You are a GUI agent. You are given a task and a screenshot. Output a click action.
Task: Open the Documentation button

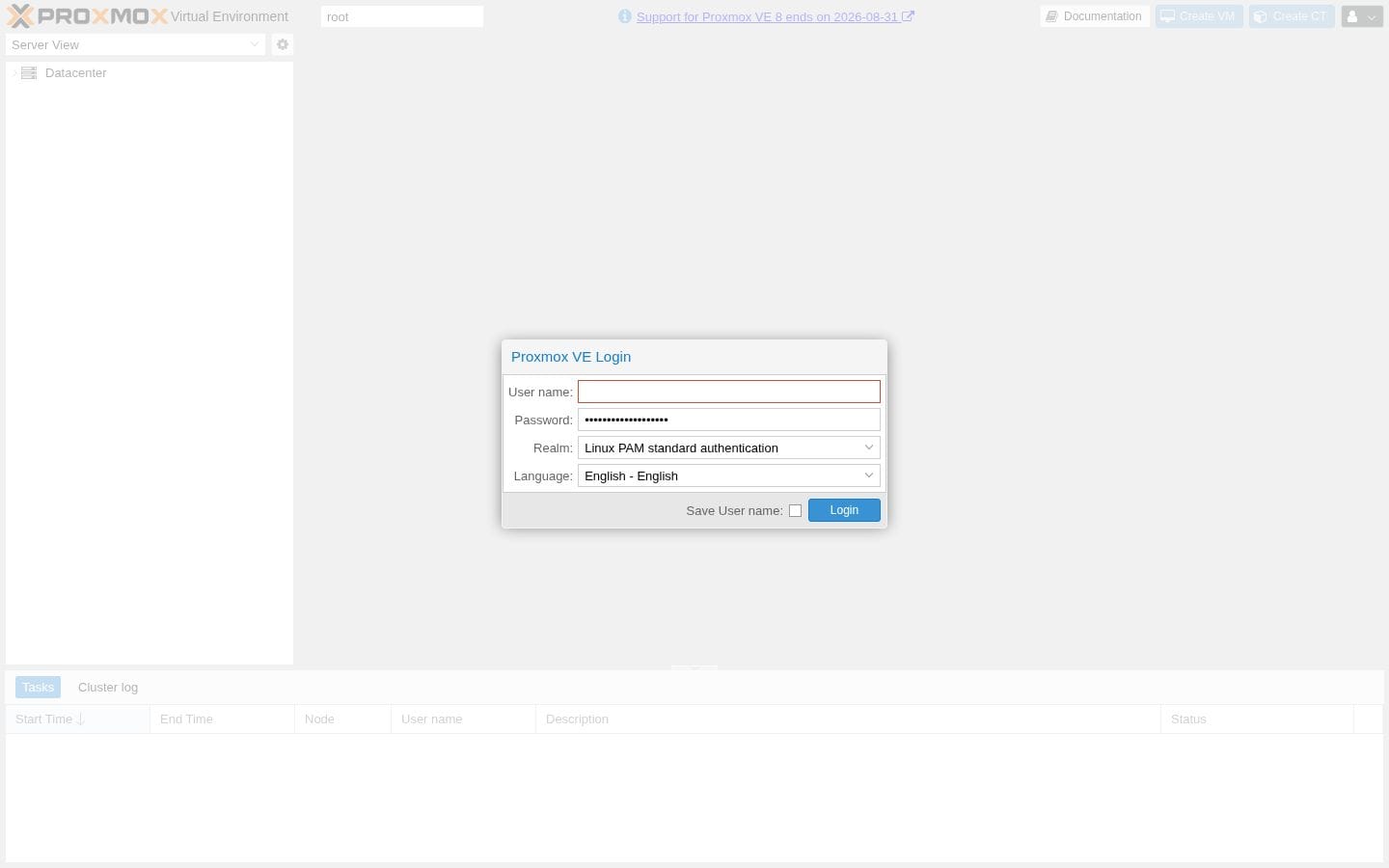[1095, 16]
